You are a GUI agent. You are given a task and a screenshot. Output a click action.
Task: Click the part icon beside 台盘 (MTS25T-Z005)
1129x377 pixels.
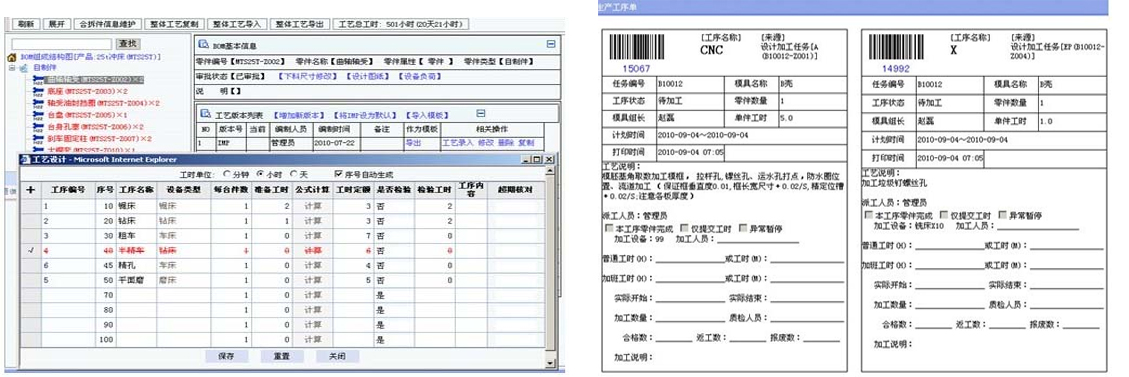[39, 114]
